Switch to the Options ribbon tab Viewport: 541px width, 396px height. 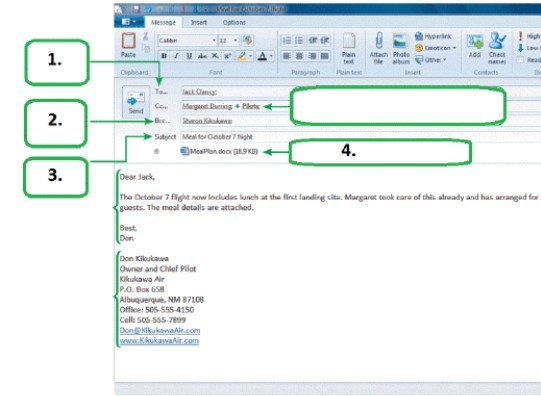pyautogui.click(x=234, y=22)
